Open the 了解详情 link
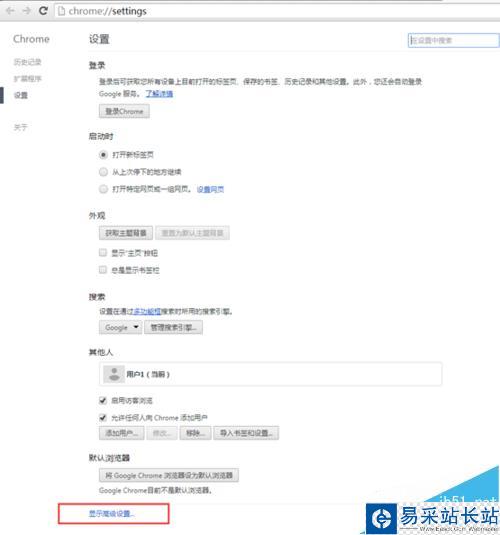Viewport: 500px width, 535px height. coord(159,93)
